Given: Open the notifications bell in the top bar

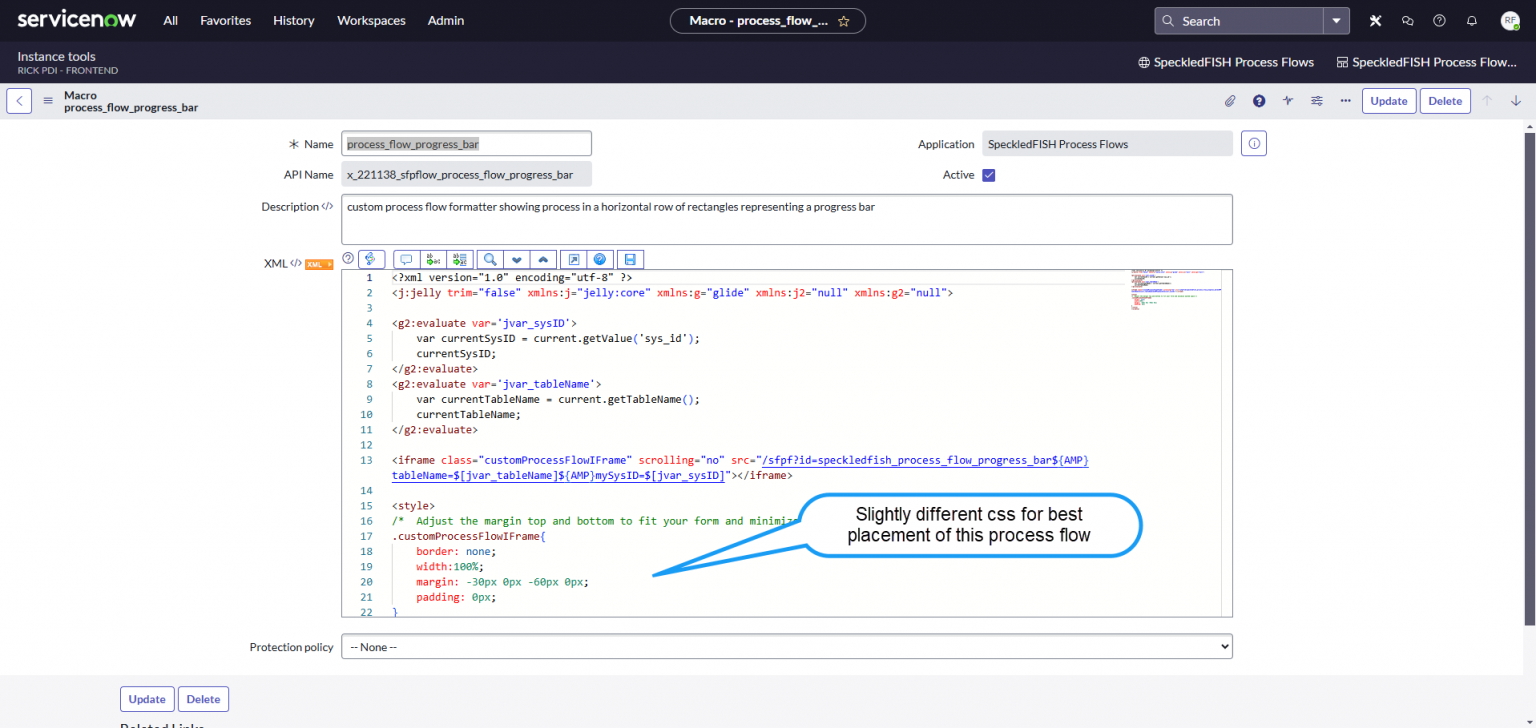Looking at the screenshot, I should 1471,20.
